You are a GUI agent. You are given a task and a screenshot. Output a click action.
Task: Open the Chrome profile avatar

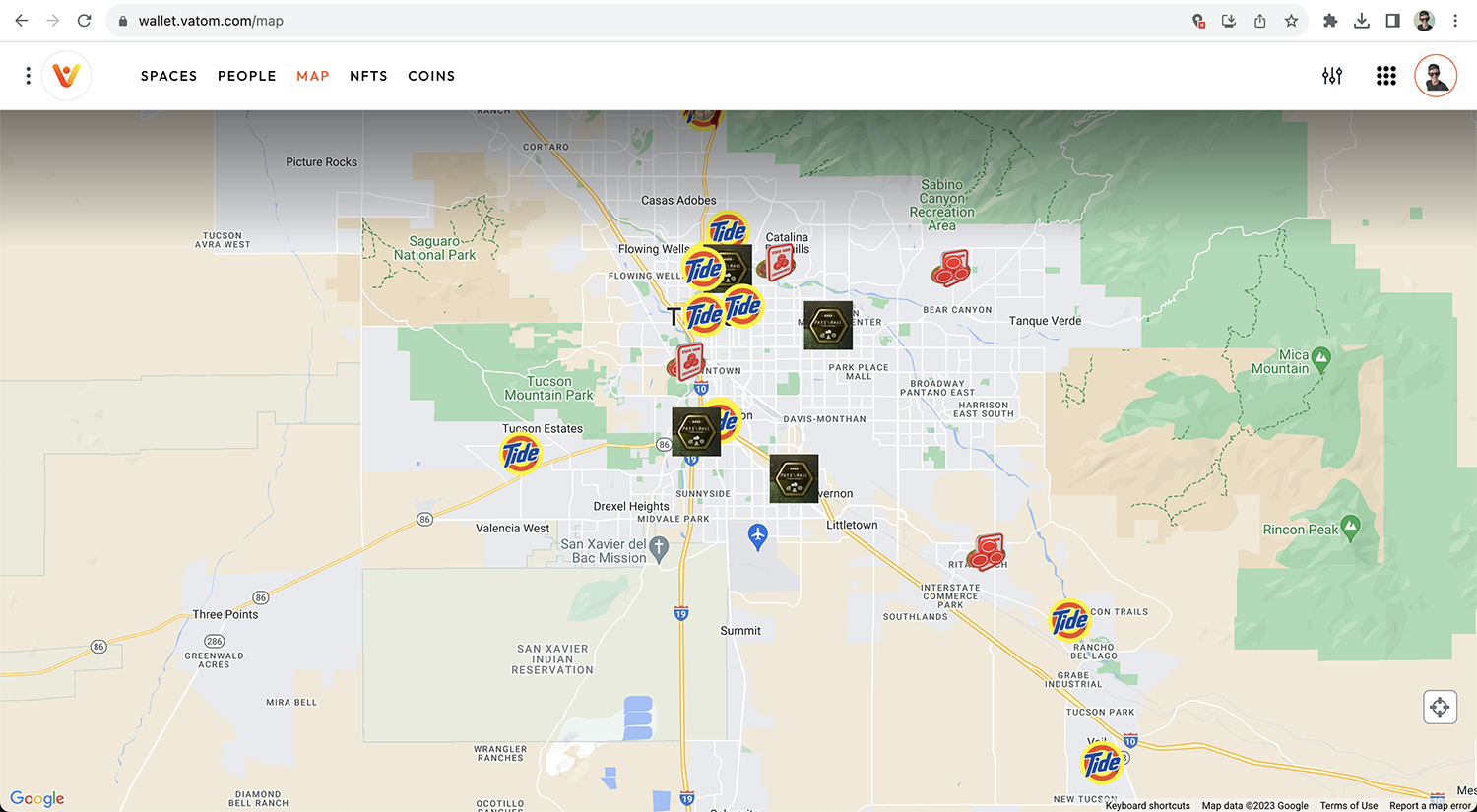click(x=1424, y=21)
